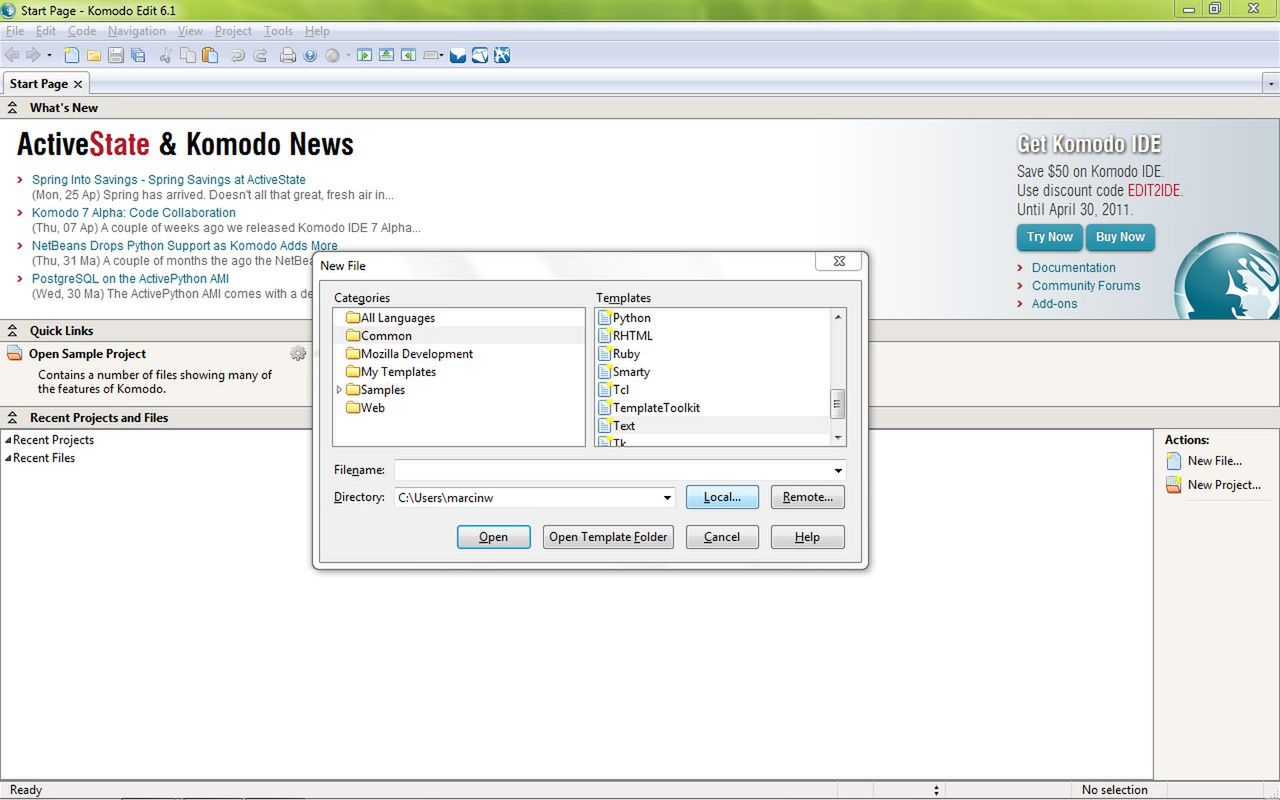
Task: Open the tab list dropdown at right of tab bar
Action: tap(1271, 84)
